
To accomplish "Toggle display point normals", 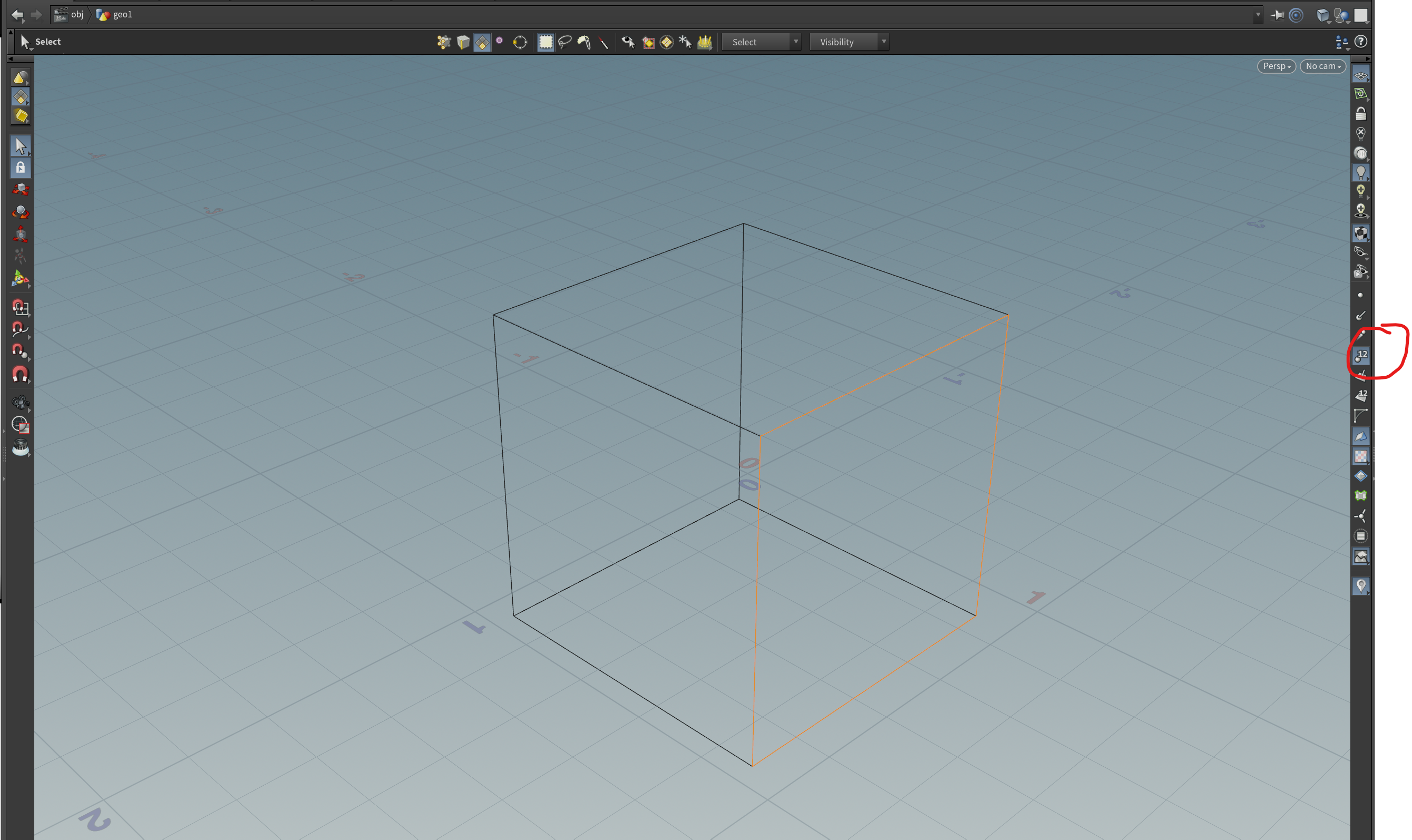I will (x=1360, y=315).
